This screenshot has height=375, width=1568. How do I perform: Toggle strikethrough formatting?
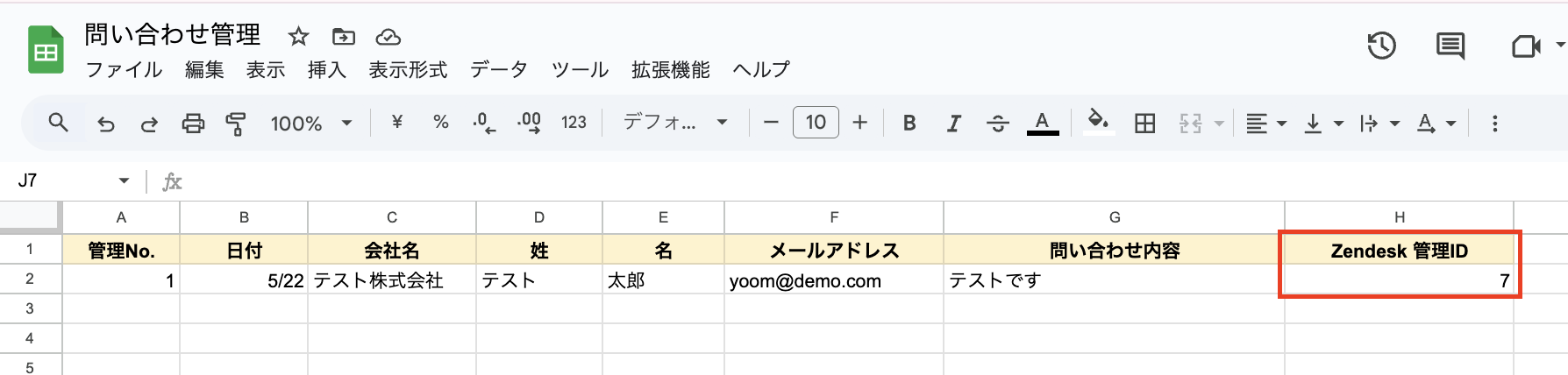(x=998, y=124)
